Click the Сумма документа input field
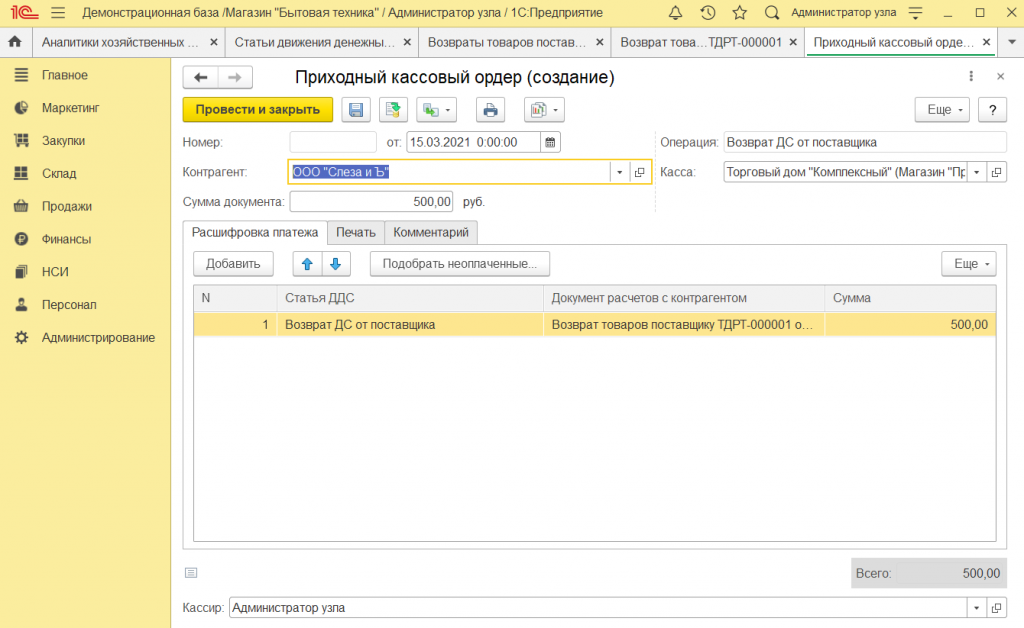This screenshot has width=1024, height=628. [x=372, y=202]
